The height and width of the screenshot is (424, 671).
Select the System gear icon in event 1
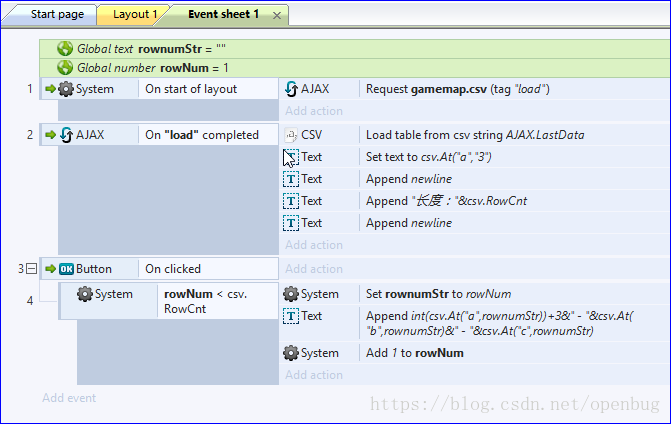pos(66,89)
